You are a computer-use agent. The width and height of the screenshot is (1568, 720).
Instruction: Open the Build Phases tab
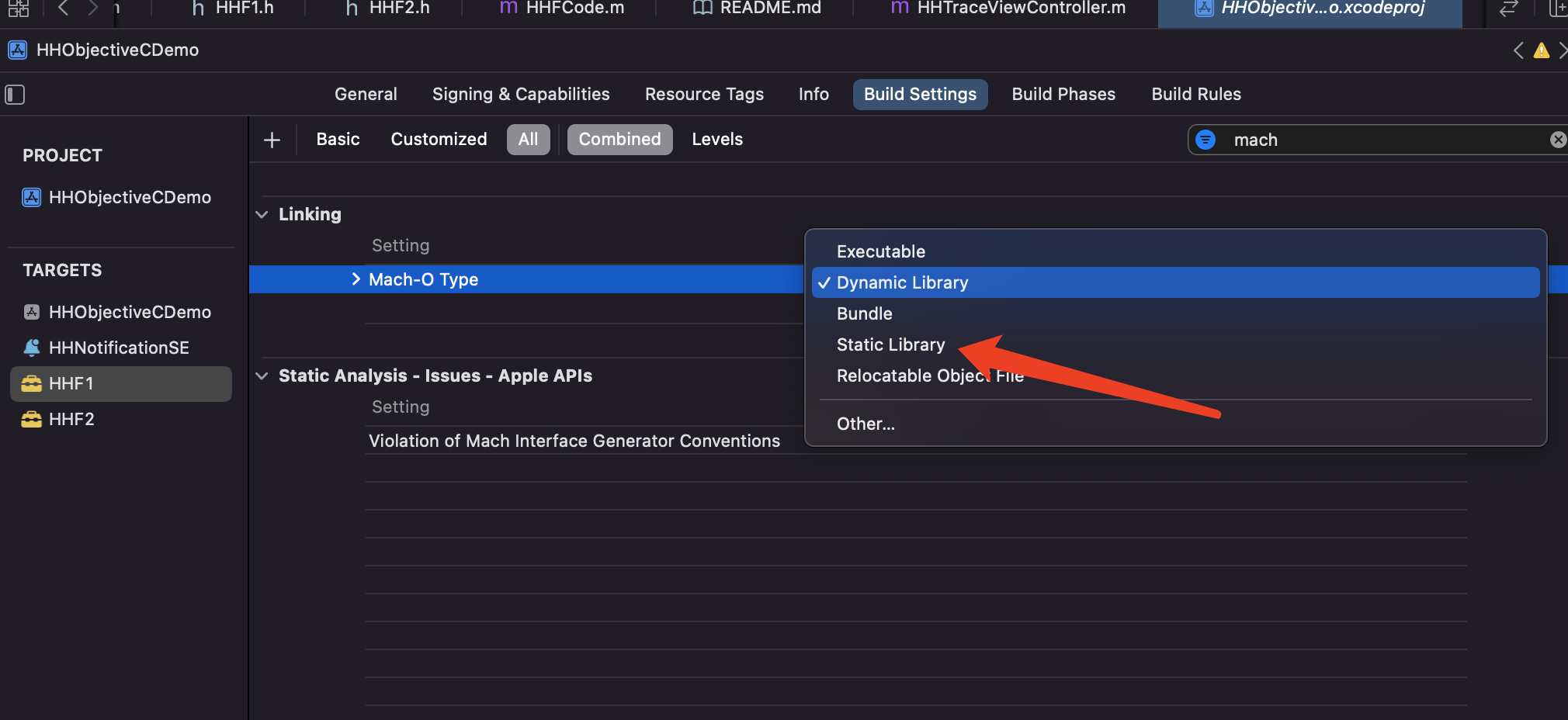tap(1063, 95)
